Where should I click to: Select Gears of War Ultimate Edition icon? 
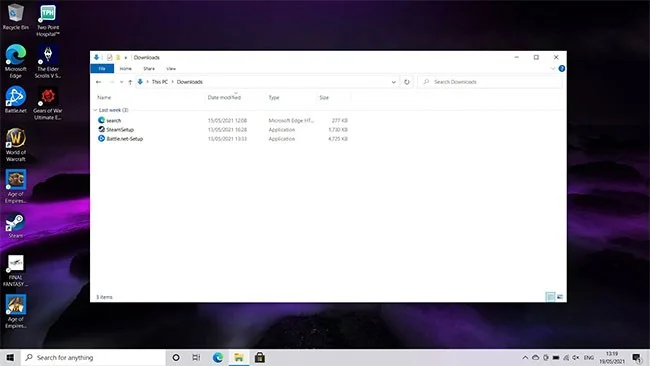48,103
